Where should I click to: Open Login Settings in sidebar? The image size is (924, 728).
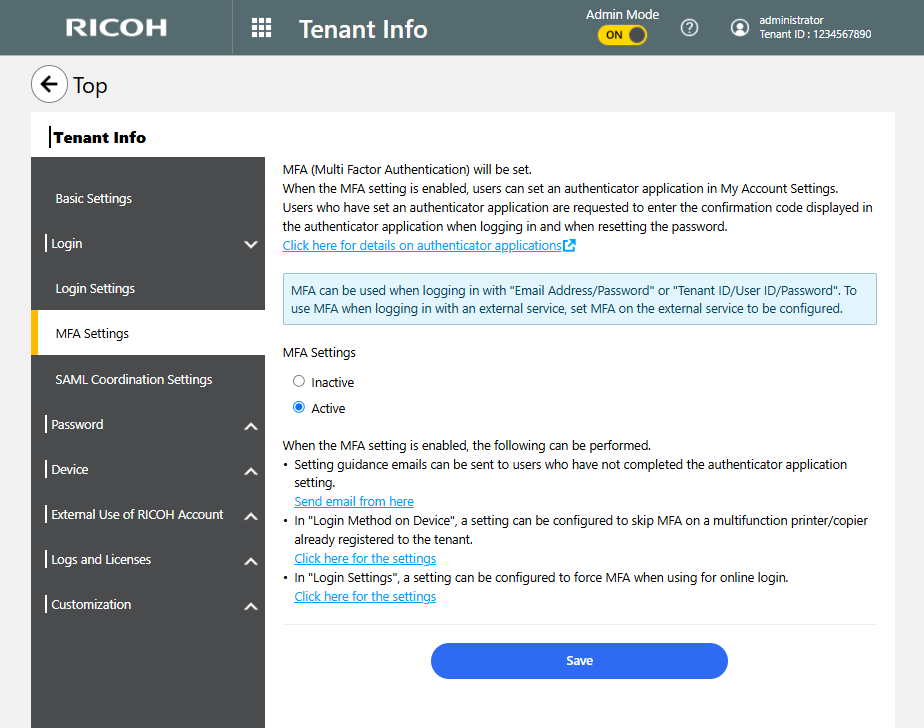click(x=95, y=289)
